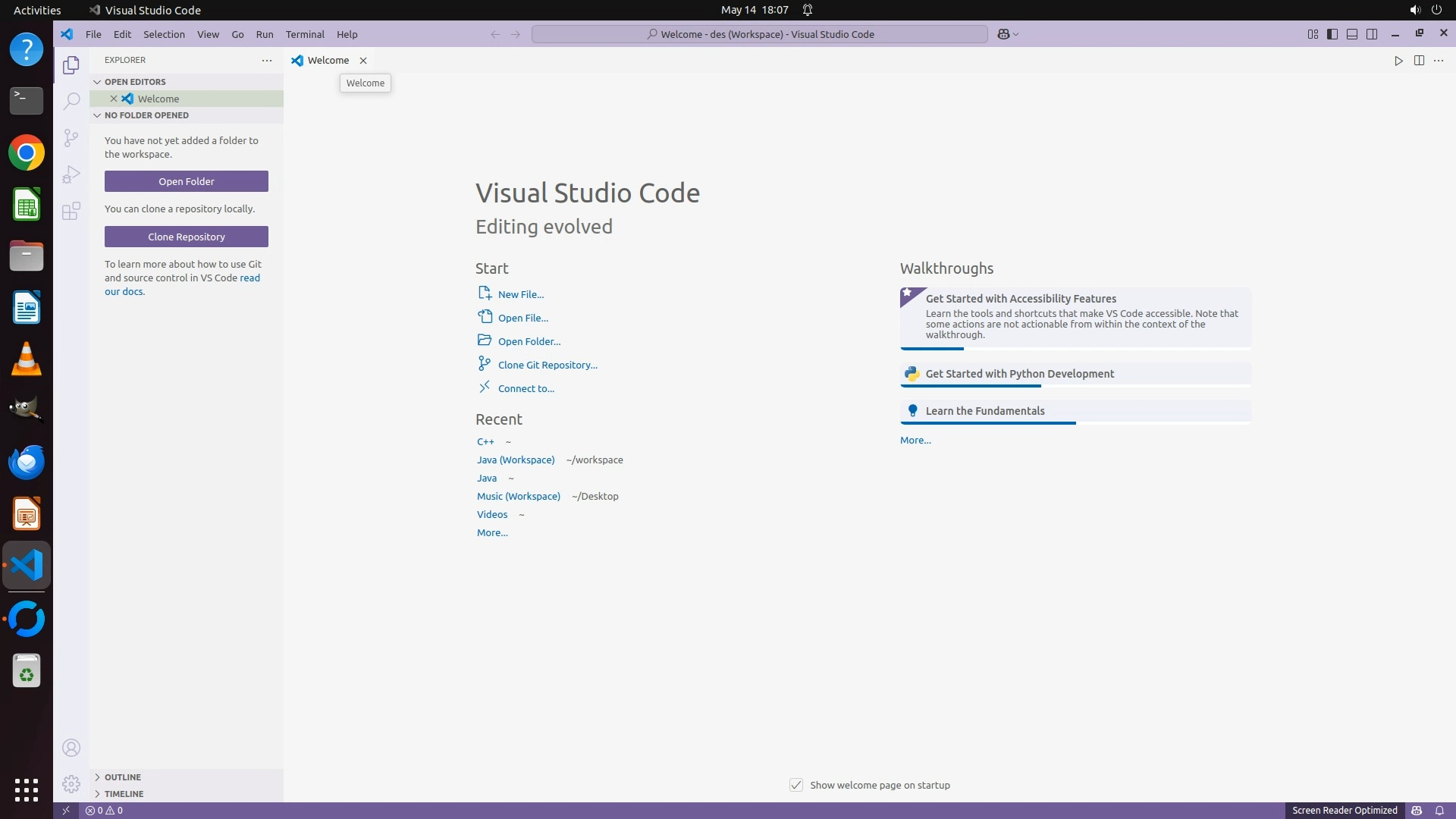Open the Search view in activity bar
1456x819 pixels.
click(71, 101)
